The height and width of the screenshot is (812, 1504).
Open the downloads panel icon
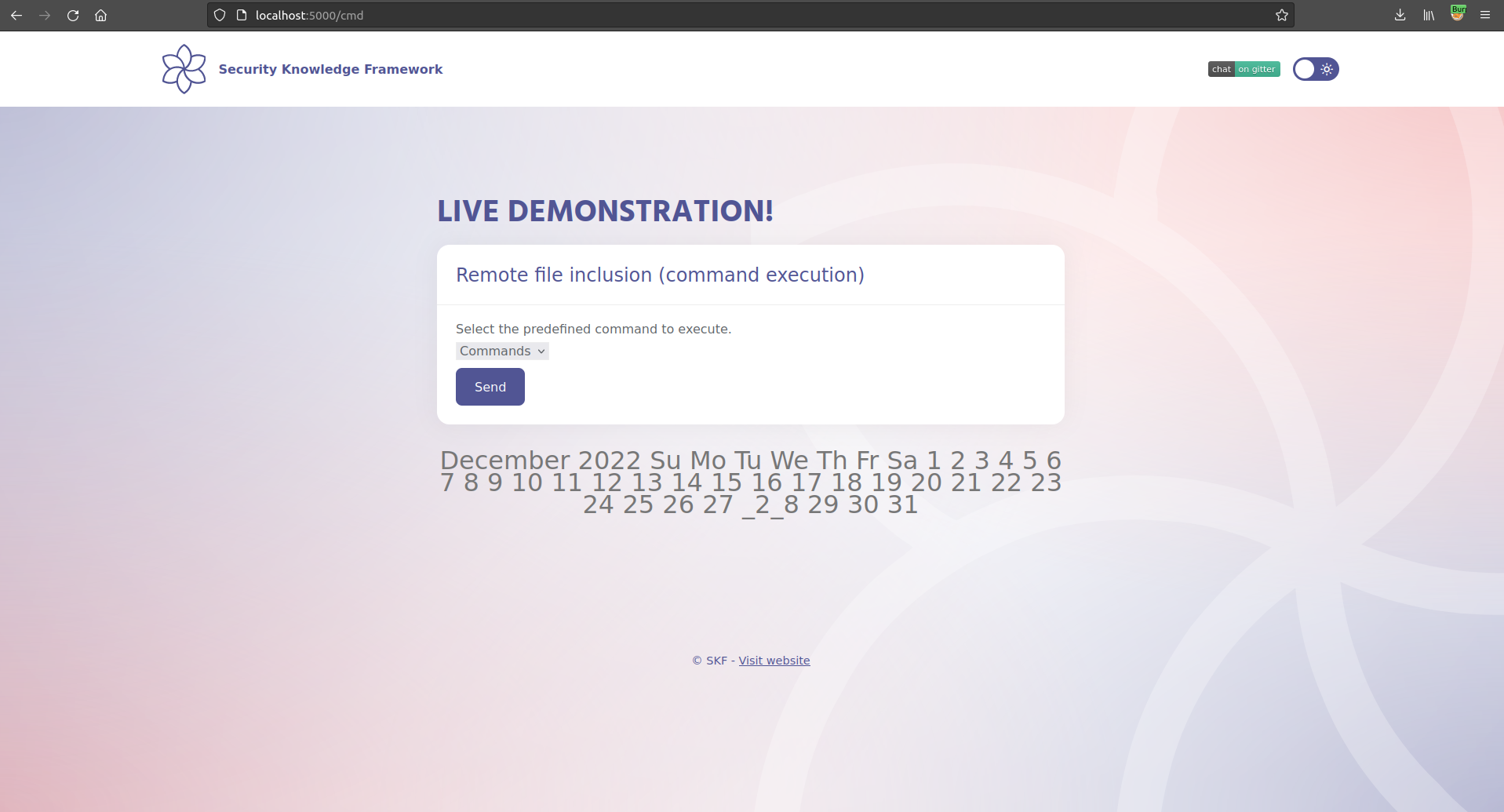click(1400, 15)
